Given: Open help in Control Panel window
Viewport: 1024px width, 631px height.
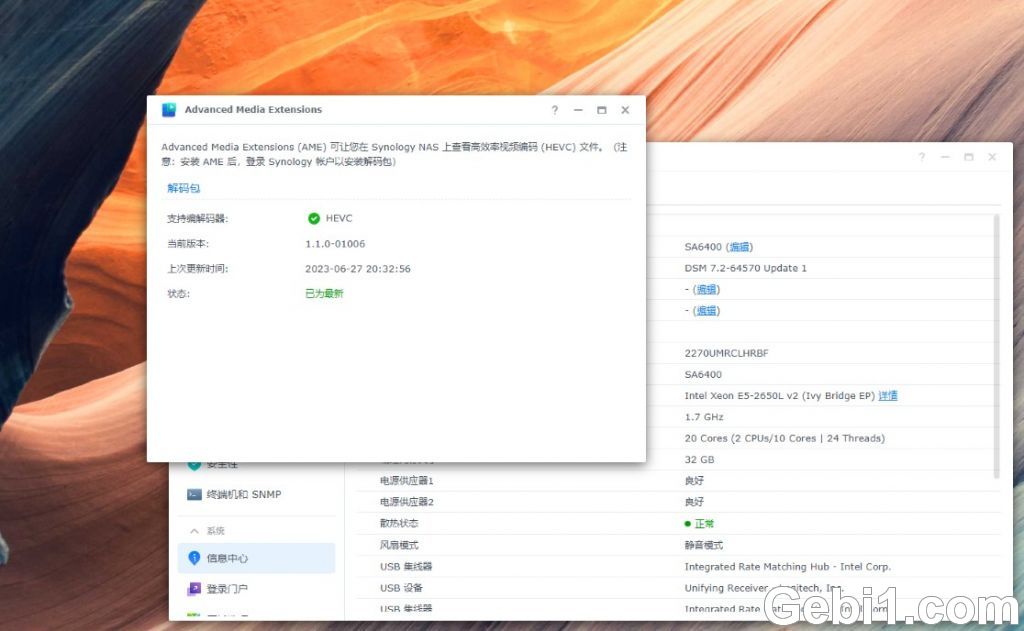Looking at the screenshot, I should (x=921, y=157).
